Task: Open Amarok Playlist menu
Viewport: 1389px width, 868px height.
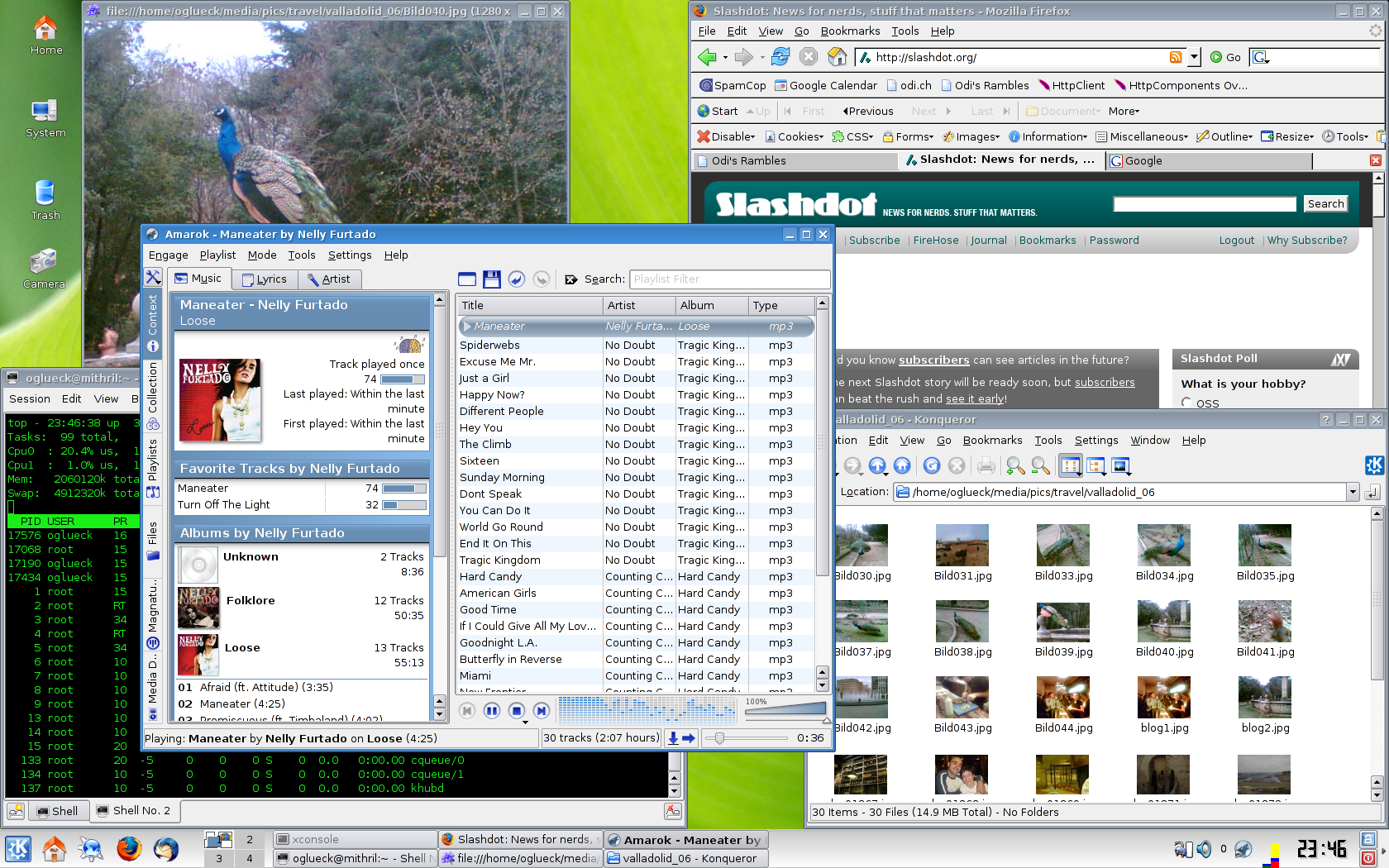Action: tap(217, 255)
